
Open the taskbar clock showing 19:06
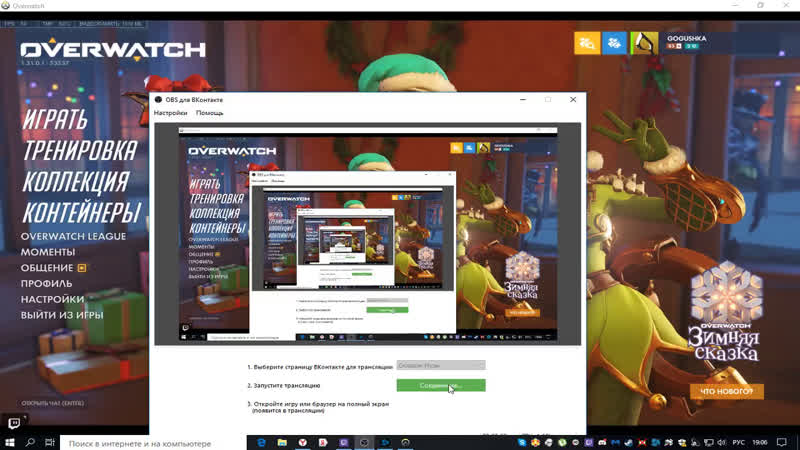pos(759,442)
